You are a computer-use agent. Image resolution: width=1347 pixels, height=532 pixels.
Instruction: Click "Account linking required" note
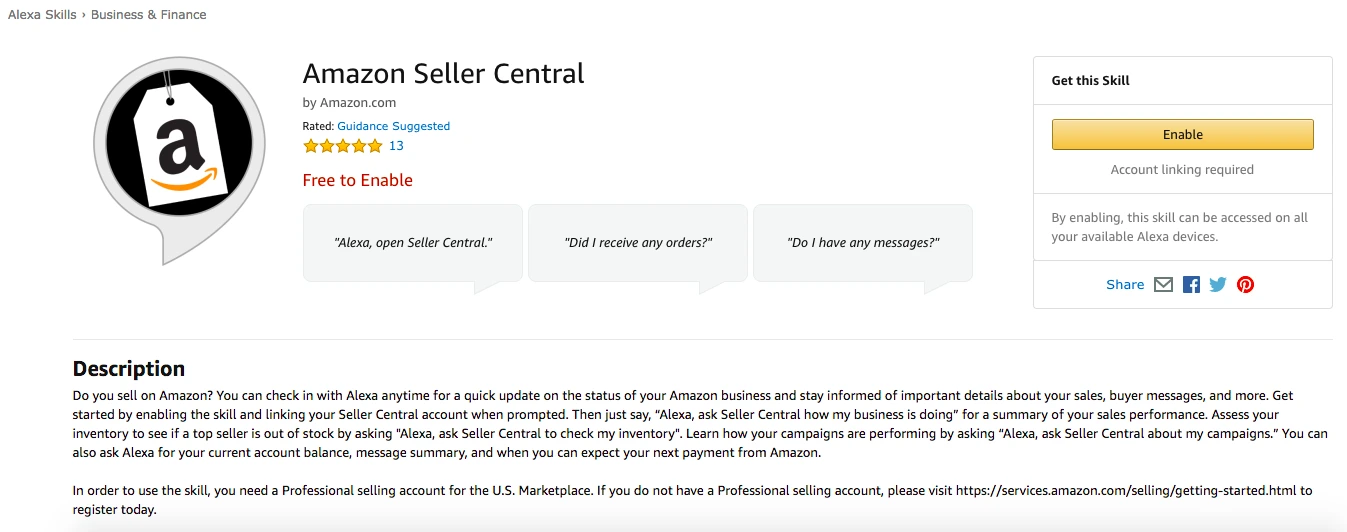tap(1182, 170)
